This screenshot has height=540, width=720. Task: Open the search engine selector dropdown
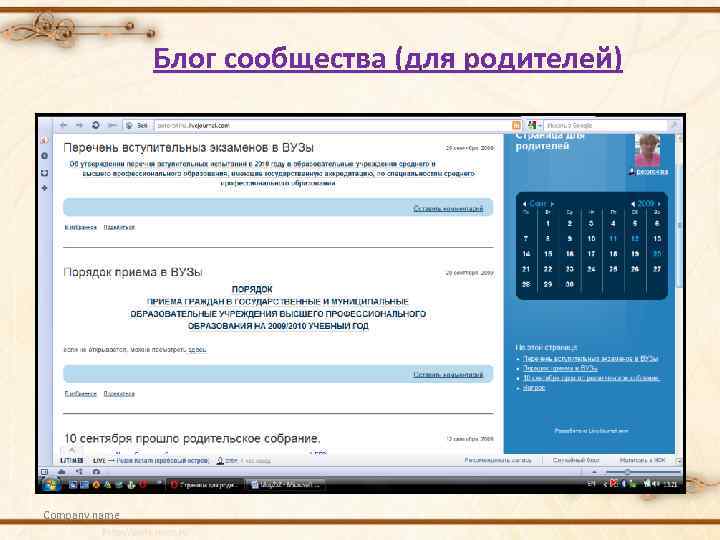click(534, 125)
